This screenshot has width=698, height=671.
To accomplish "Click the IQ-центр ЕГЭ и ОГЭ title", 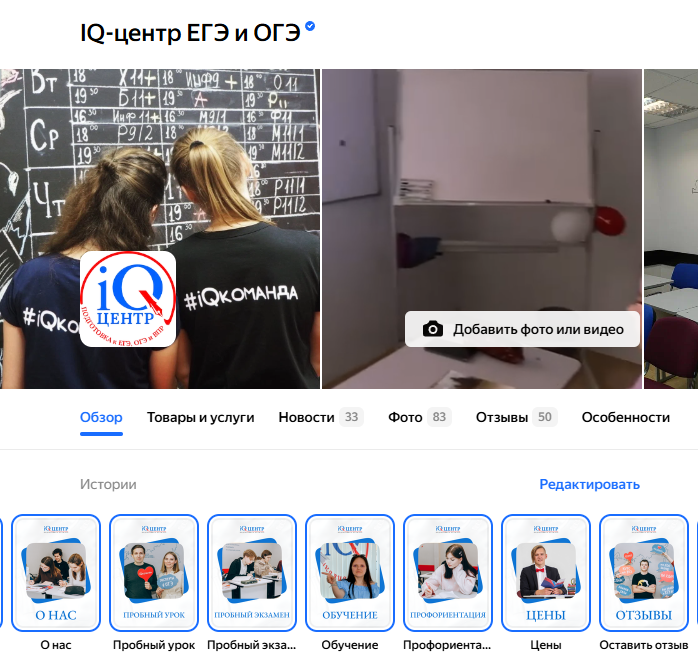I will pyautogui.click(x=190, y=33).
